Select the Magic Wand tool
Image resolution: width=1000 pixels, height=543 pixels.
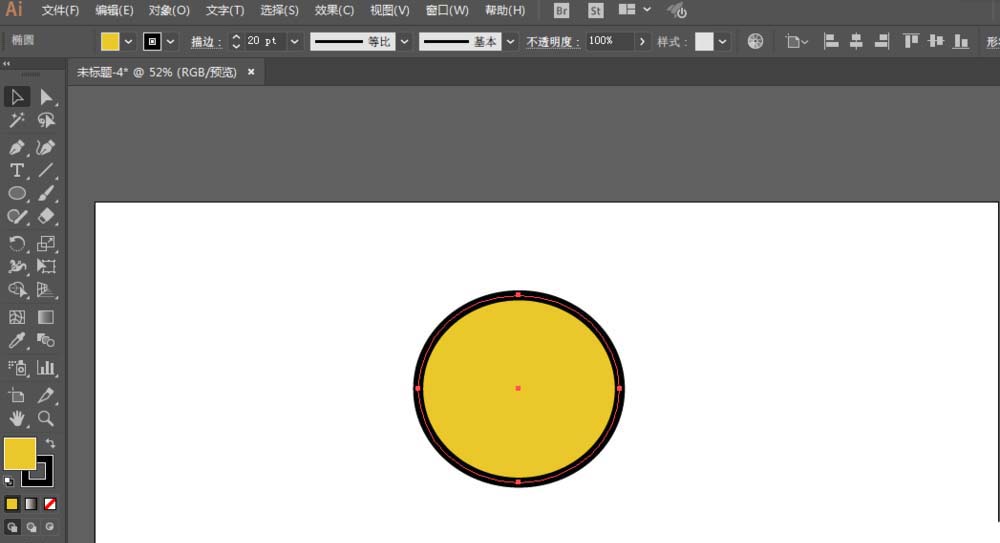coord(17,121)
